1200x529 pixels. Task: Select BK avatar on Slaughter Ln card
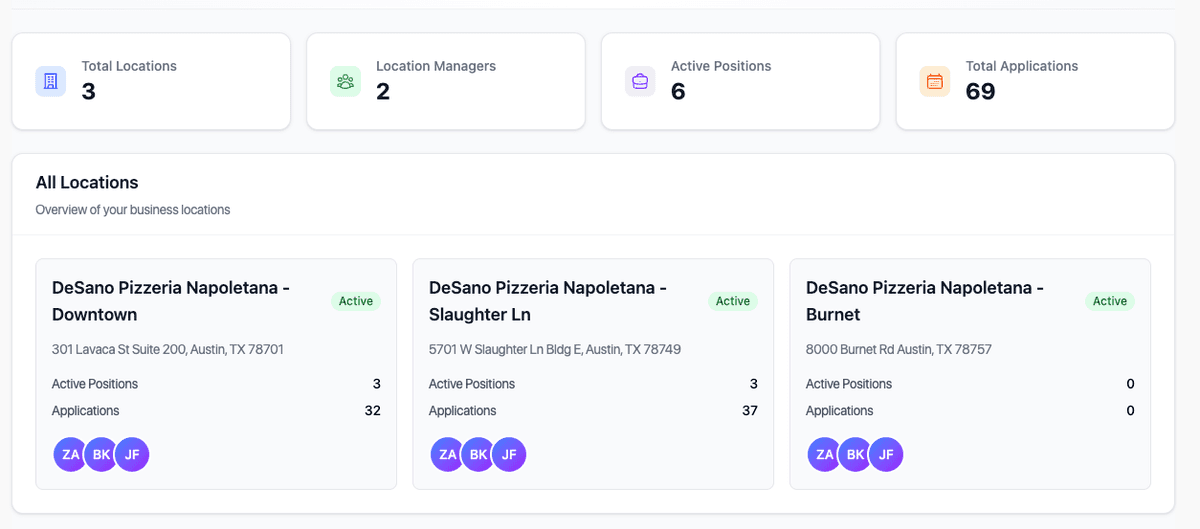(478, 454)
